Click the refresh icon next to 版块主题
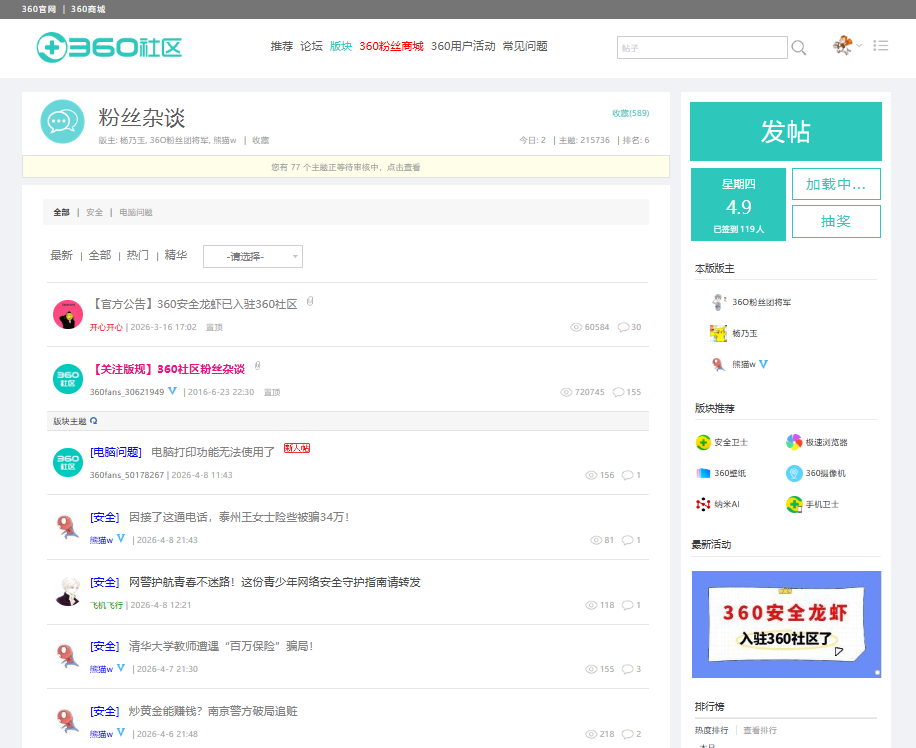The height and width of the screenshot is (748, 916). [x=93, y=421]
